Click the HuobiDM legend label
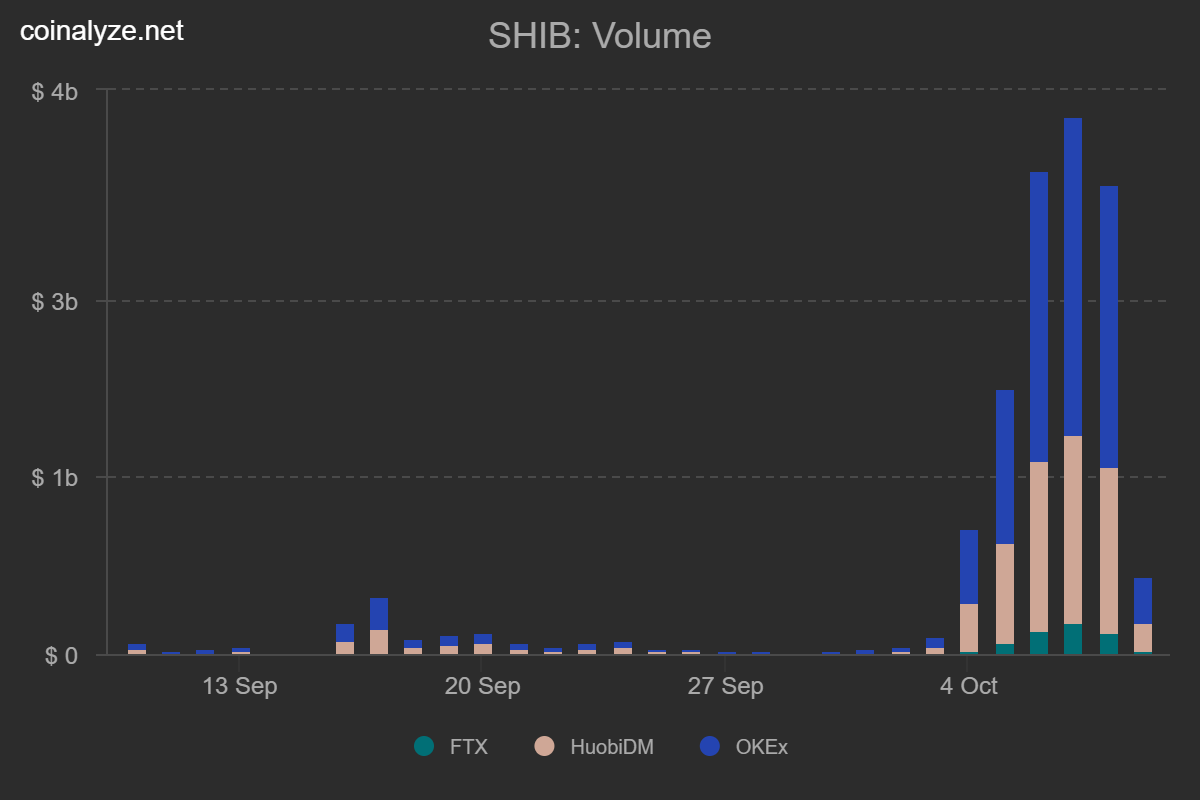Screen dimensions: 1200x800 (x=612, y=746)
